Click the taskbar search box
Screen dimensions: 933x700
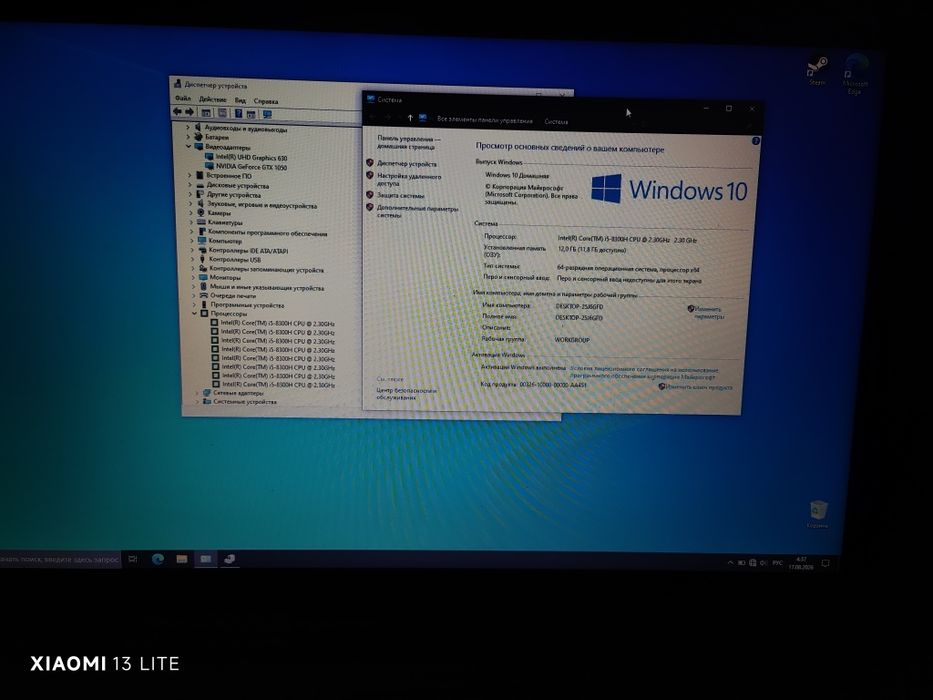click(60, 560)
